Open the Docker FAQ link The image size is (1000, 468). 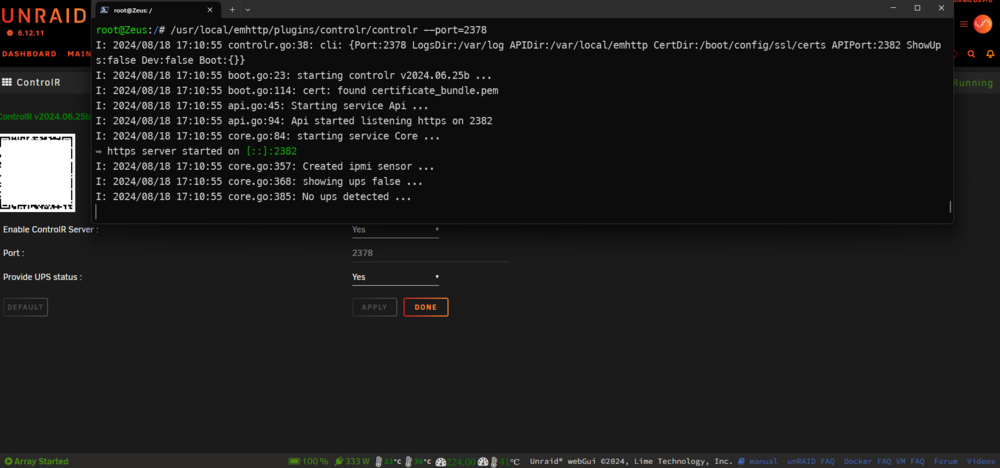point(867,461)
